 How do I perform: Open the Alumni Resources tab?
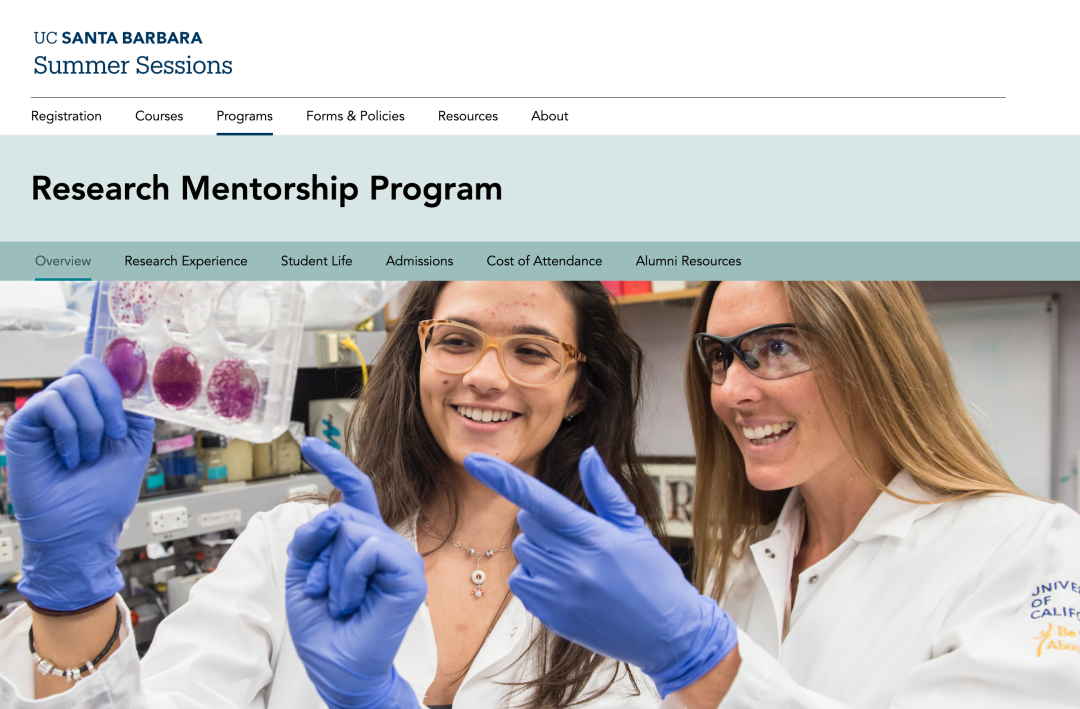pos(688,261)
